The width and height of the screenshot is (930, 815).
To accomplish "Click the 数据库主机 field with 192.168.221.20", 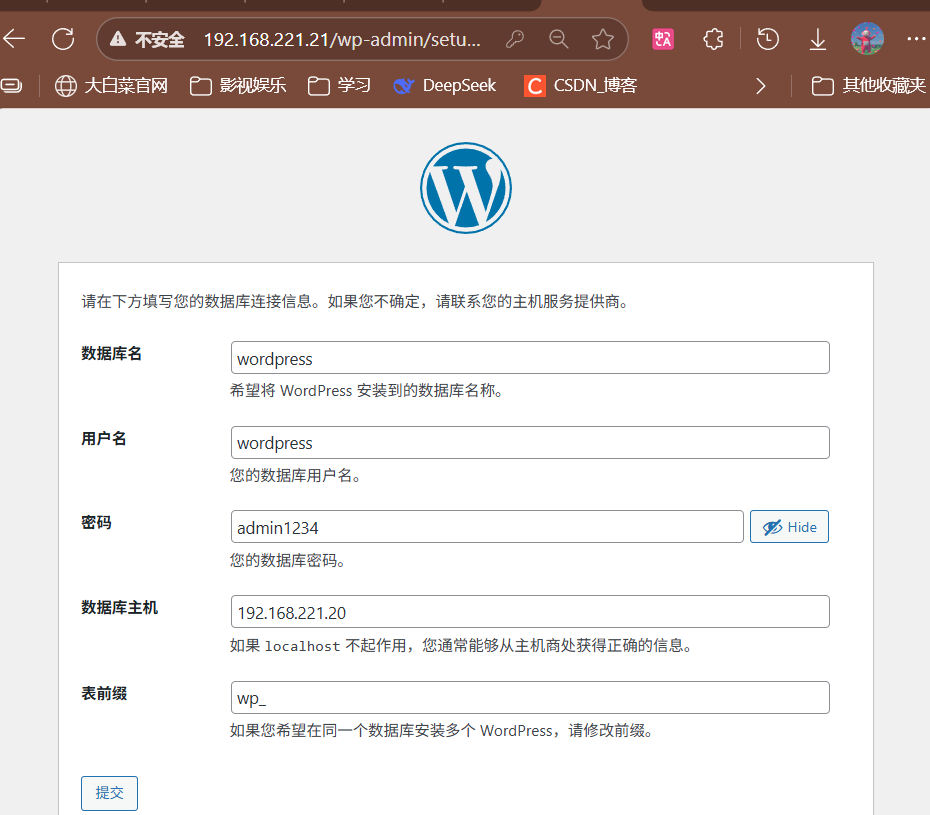I will coord(530,612).
